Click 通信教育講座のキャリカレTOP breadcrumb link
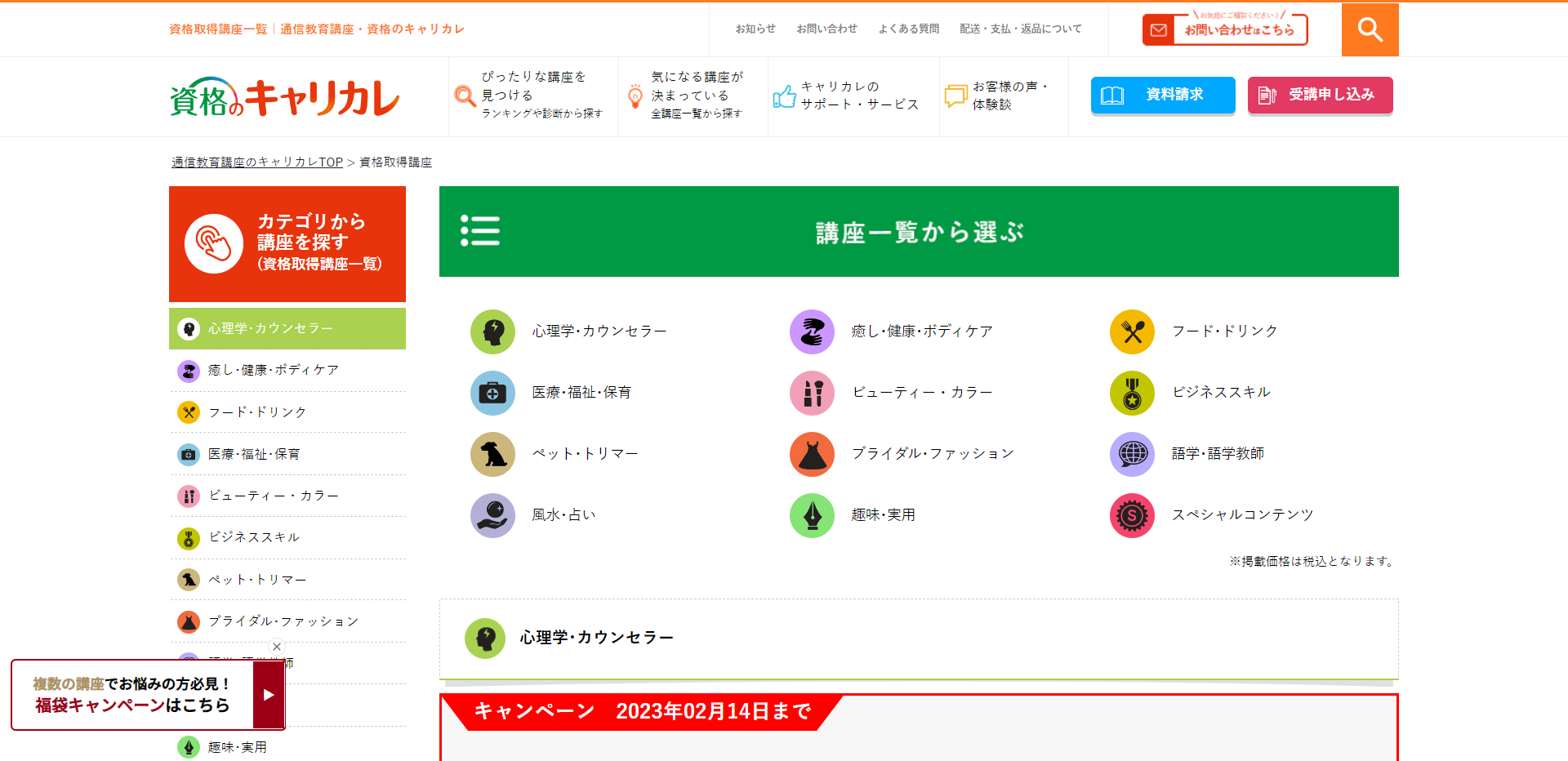This screenshot has width=1568, height=761. [x=257, y=162]
